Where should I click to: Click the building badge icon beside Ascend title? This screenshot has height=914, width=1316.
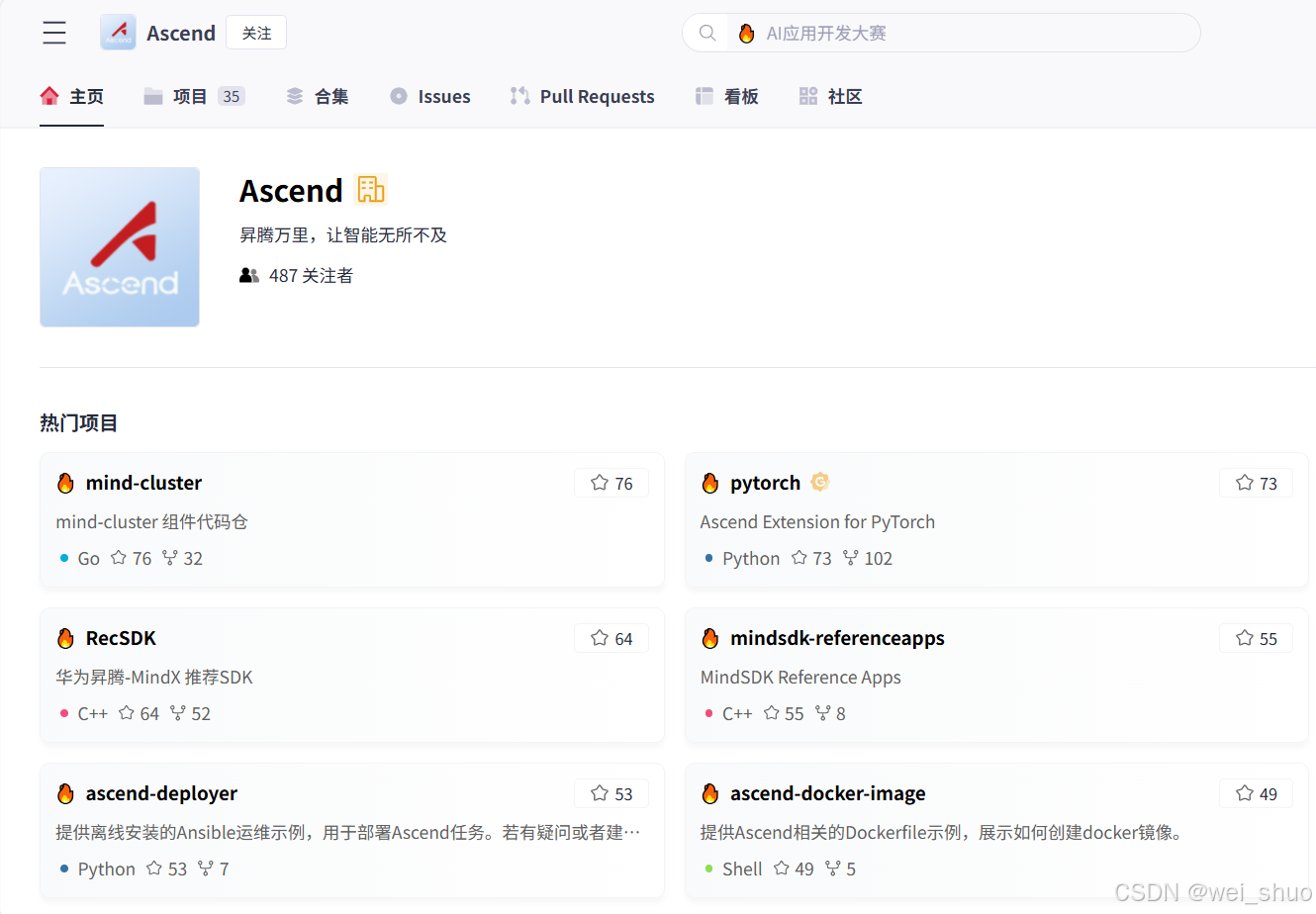tap(371, 189)
